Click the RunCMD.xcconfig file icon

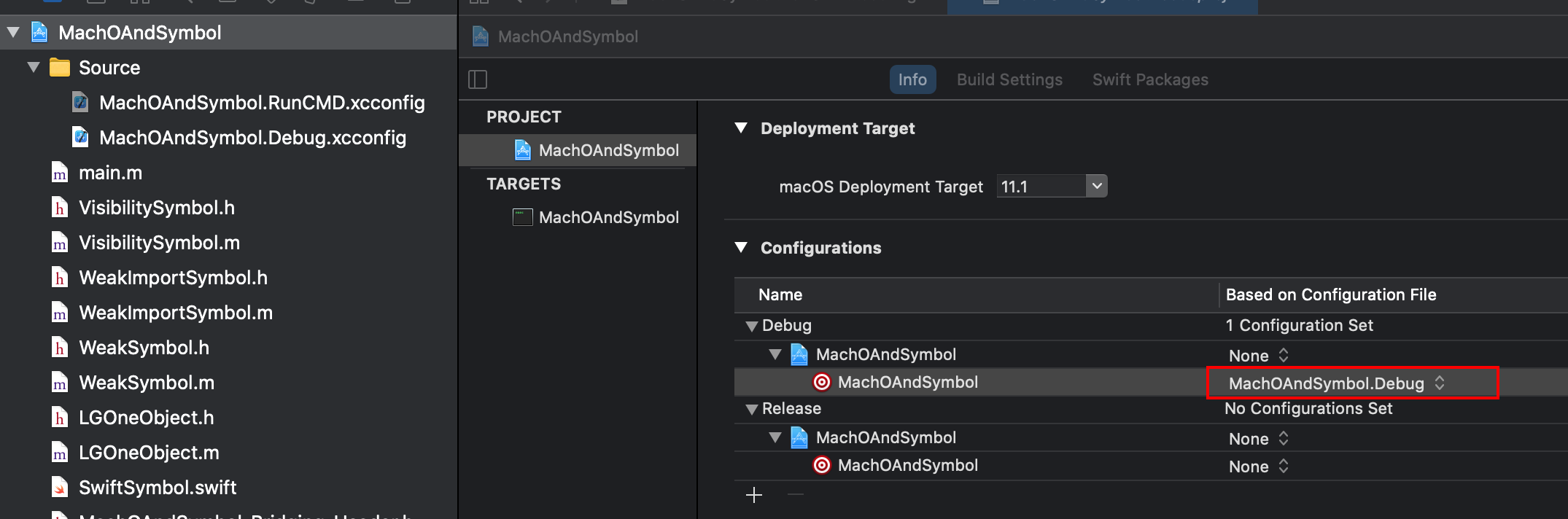pos(81,102)
